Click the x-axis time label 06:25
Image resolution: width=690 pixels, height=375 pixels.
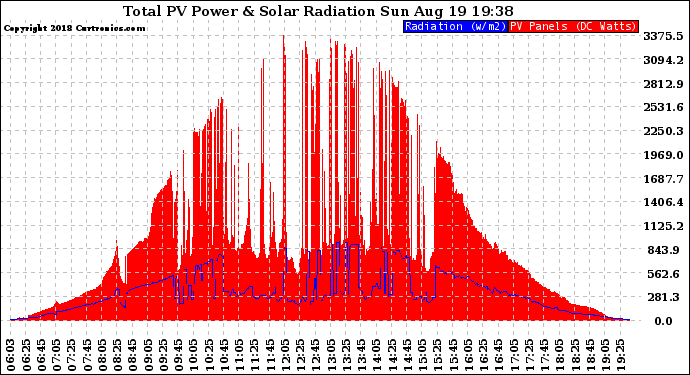tap(27, 355)
